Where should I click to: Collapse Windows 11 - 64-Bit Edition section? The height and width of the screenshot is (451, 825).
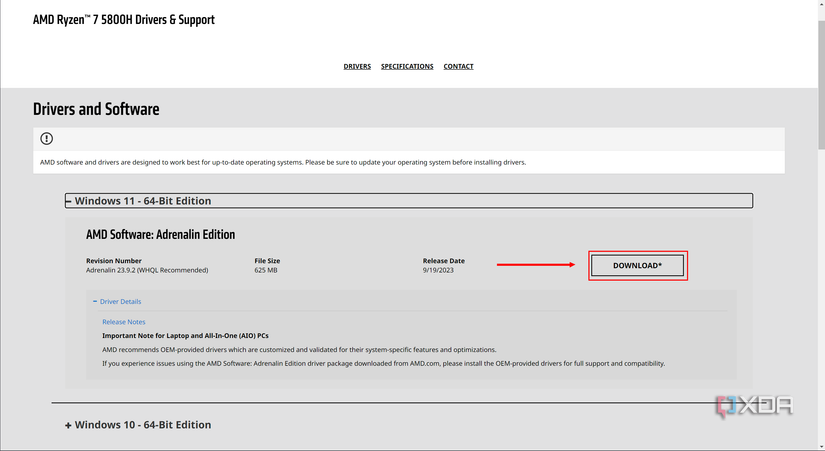[409, 201]
